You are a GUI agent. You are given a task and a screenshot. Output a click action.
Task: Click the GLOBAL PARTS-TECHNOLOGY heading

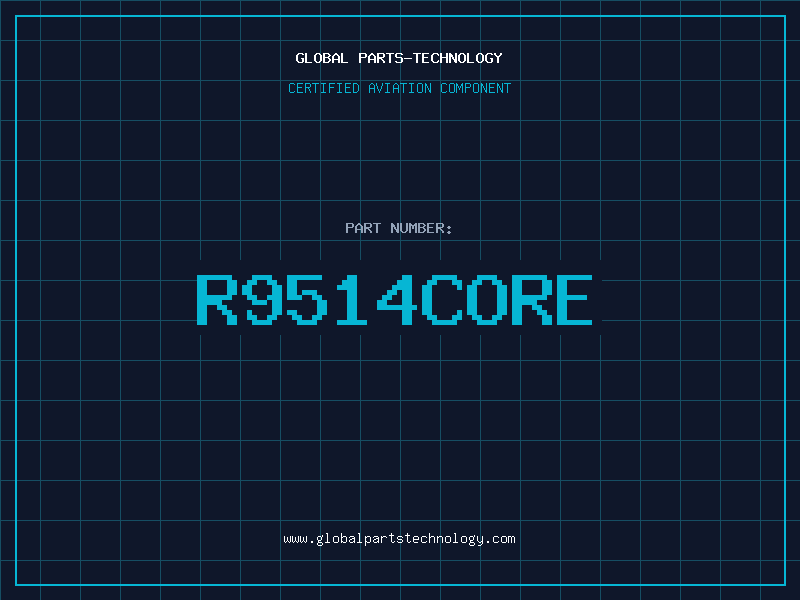click(x=399, y=58)
